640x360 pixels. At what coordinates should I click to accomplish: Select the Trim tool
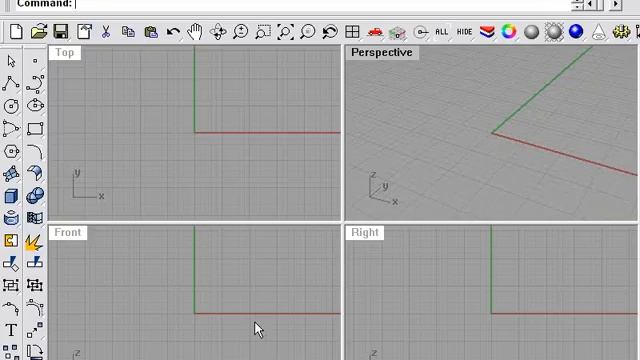[11, 264]
